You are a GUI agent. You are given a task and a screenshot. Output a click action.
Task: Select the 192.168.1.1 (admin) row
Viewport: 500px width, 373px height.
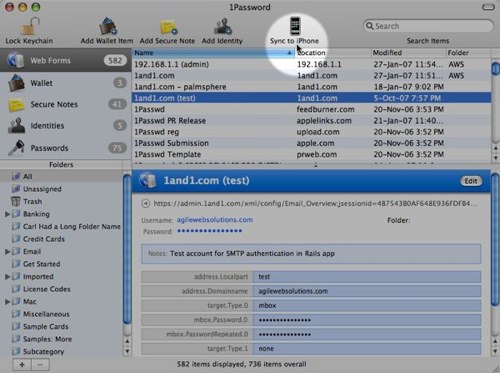click(x=311, y=64)
